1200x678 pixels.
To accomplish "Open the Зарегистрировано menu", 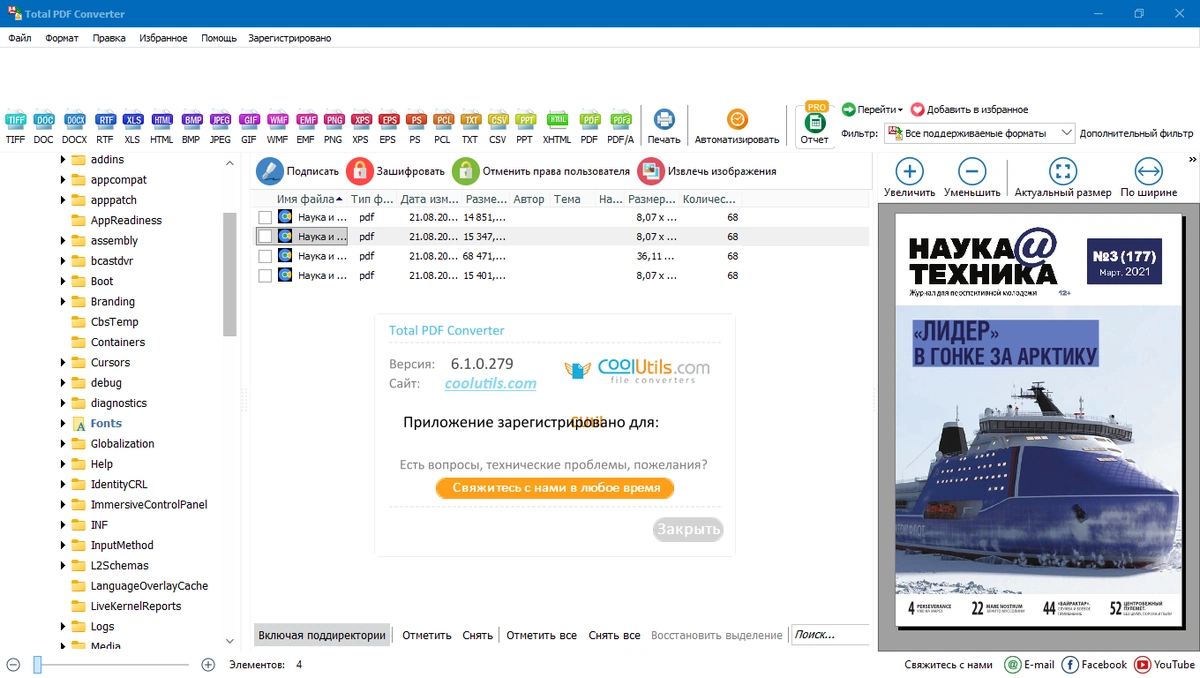I will (x=290, y=38).
